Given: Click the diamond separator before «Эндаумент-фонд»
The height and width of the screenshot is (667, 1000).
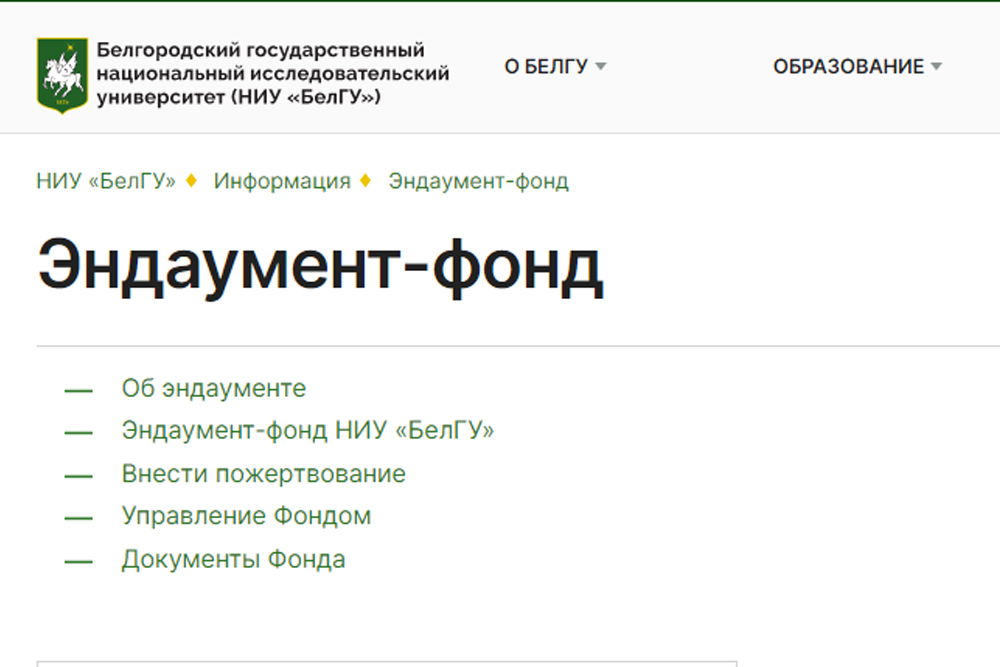Looking at the screenshot, I should 366,181.
